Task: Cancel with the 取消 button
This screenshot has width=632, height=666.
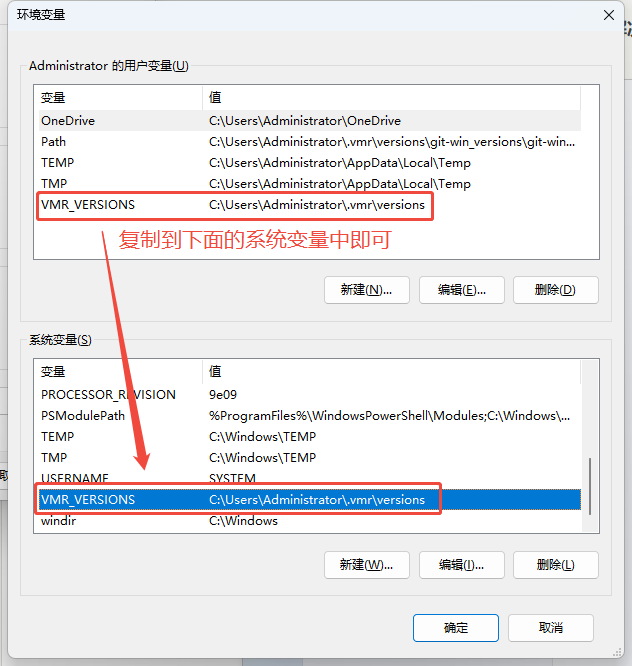Action: (x=550, y=628)
